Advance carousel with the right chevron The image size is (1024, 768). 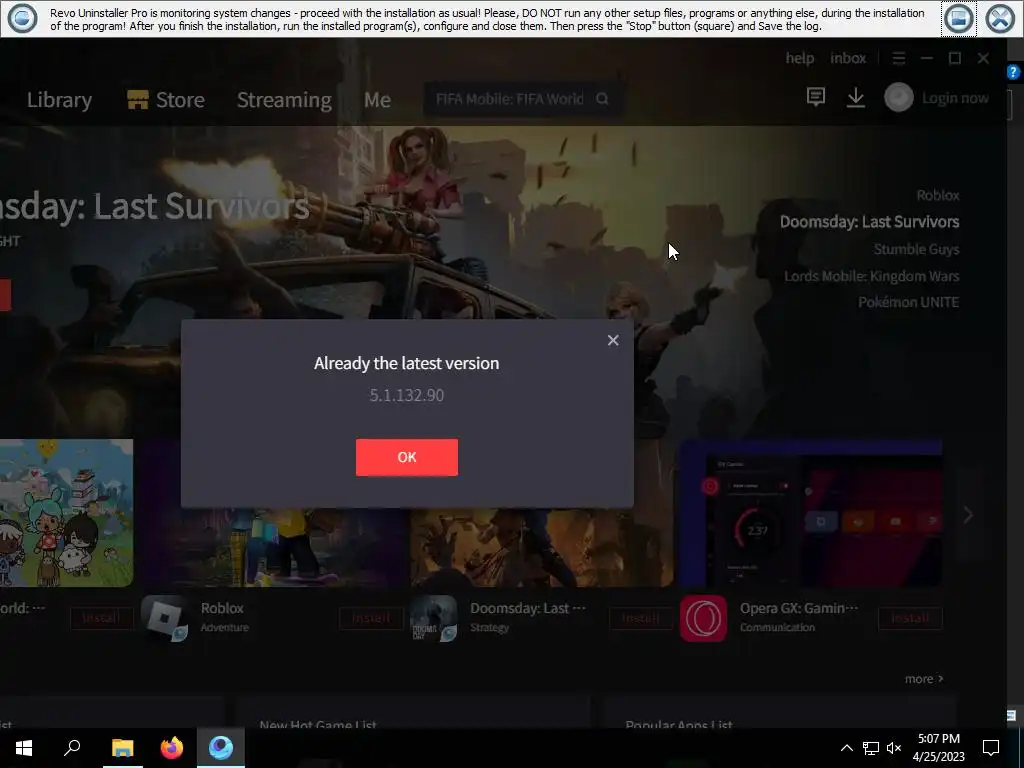(968, 515)
